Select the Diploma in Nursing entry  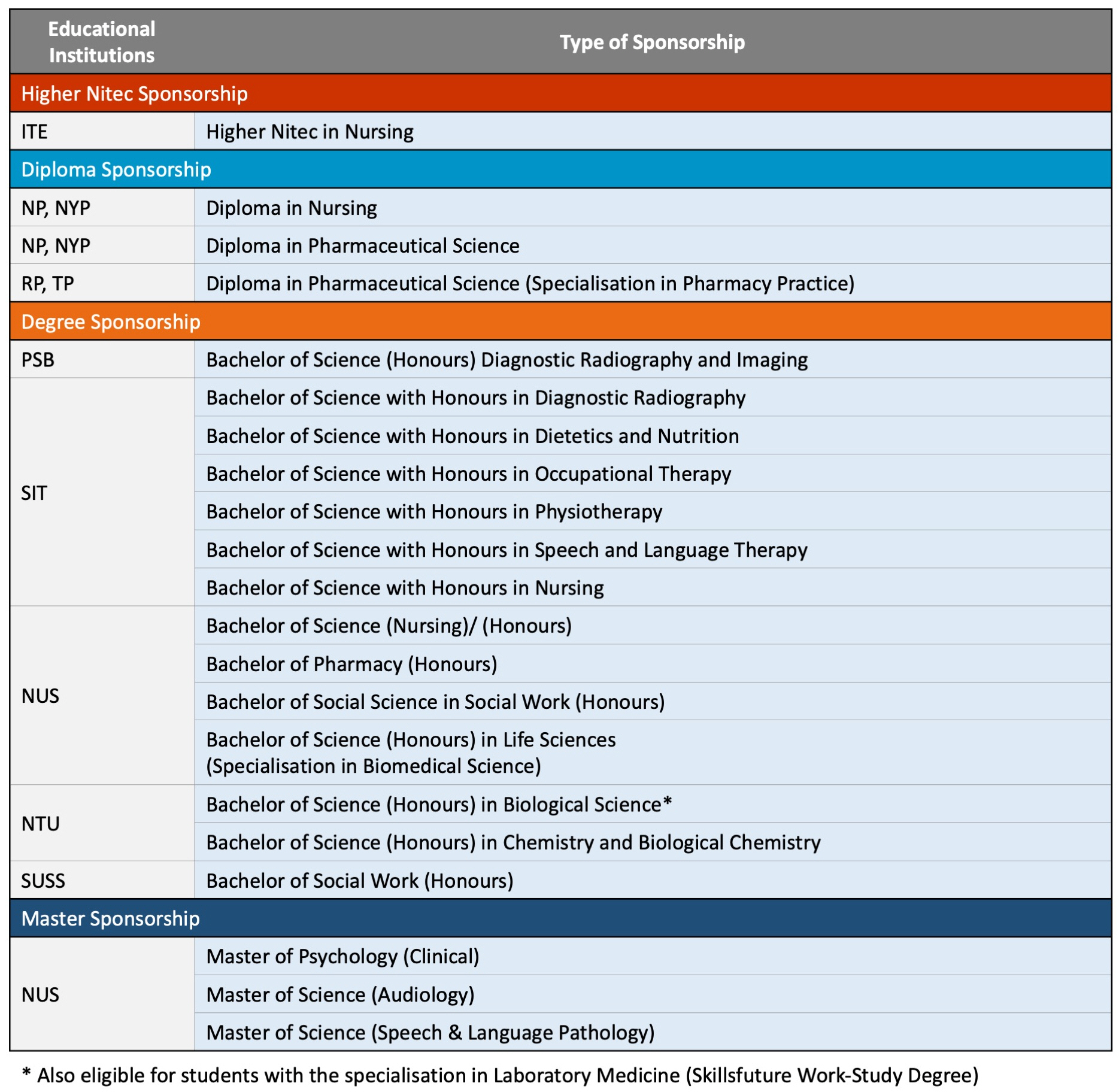click(x=291, y=208)
